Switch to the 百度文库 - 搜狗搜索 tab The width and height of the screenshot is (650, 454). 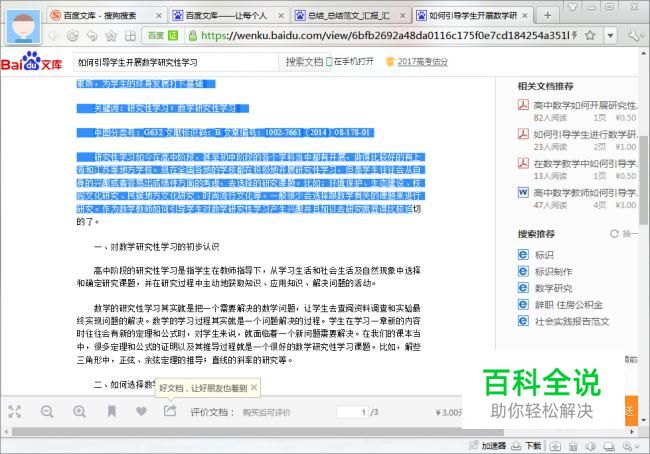(99, 16)
